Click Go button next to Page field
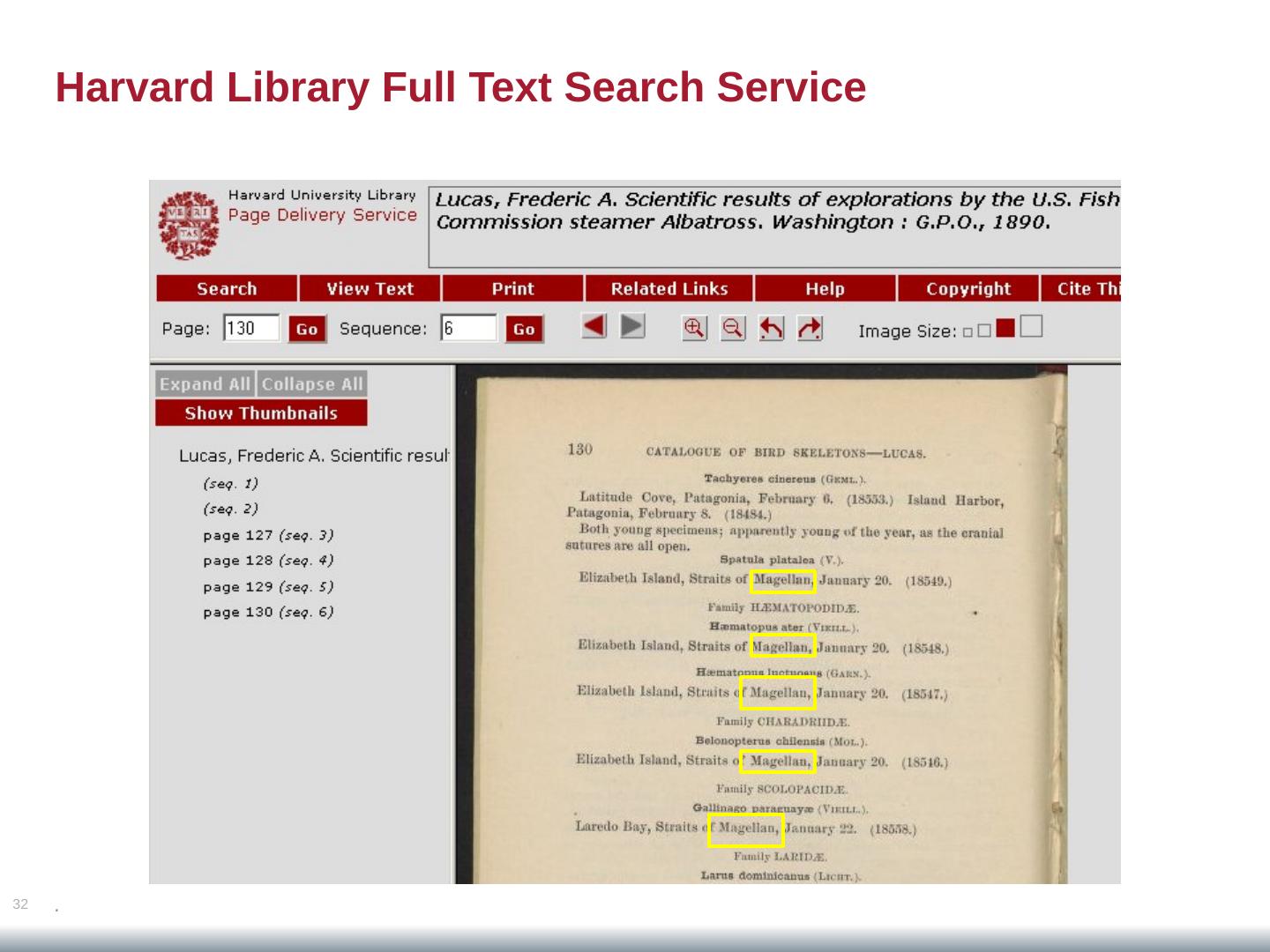This screenshot has height=952, width=1270. [x=307, y=329]
